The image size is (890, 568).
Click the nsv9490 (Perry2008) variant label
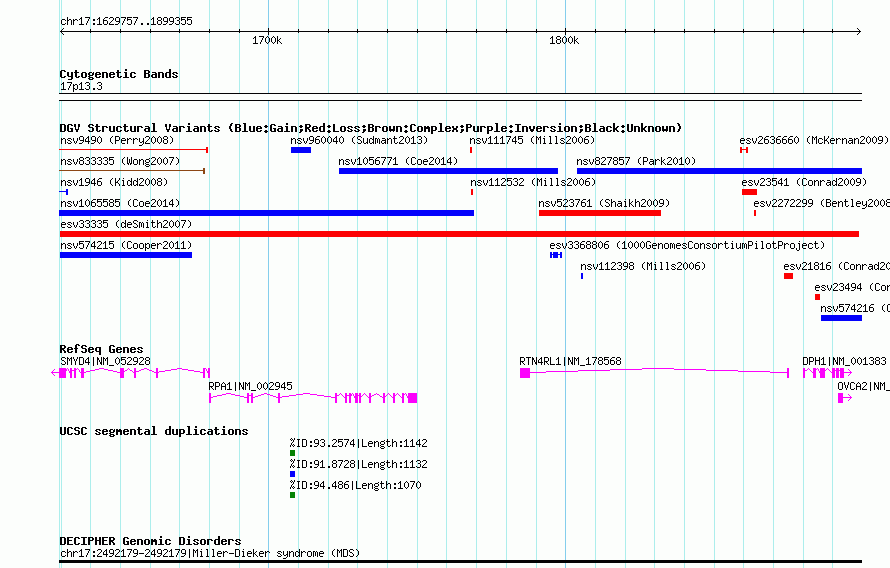point(117,140)
